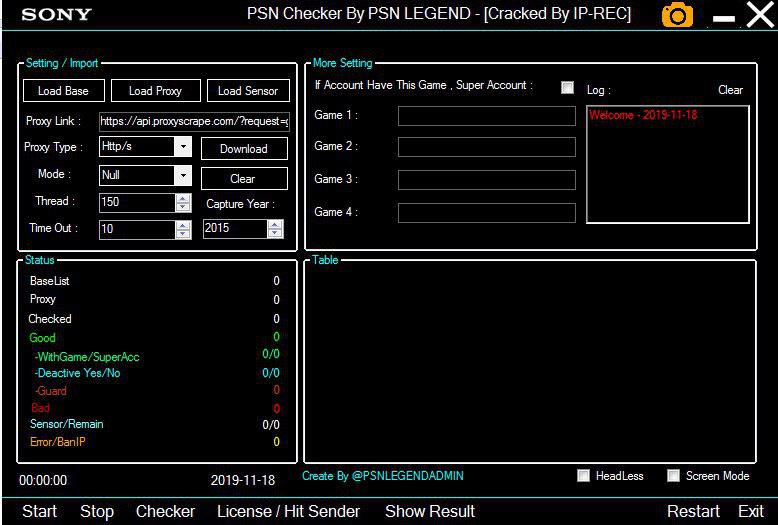Click the green Good status label
778x525 pixels.
pyautogui.click(x=42, y=338)
